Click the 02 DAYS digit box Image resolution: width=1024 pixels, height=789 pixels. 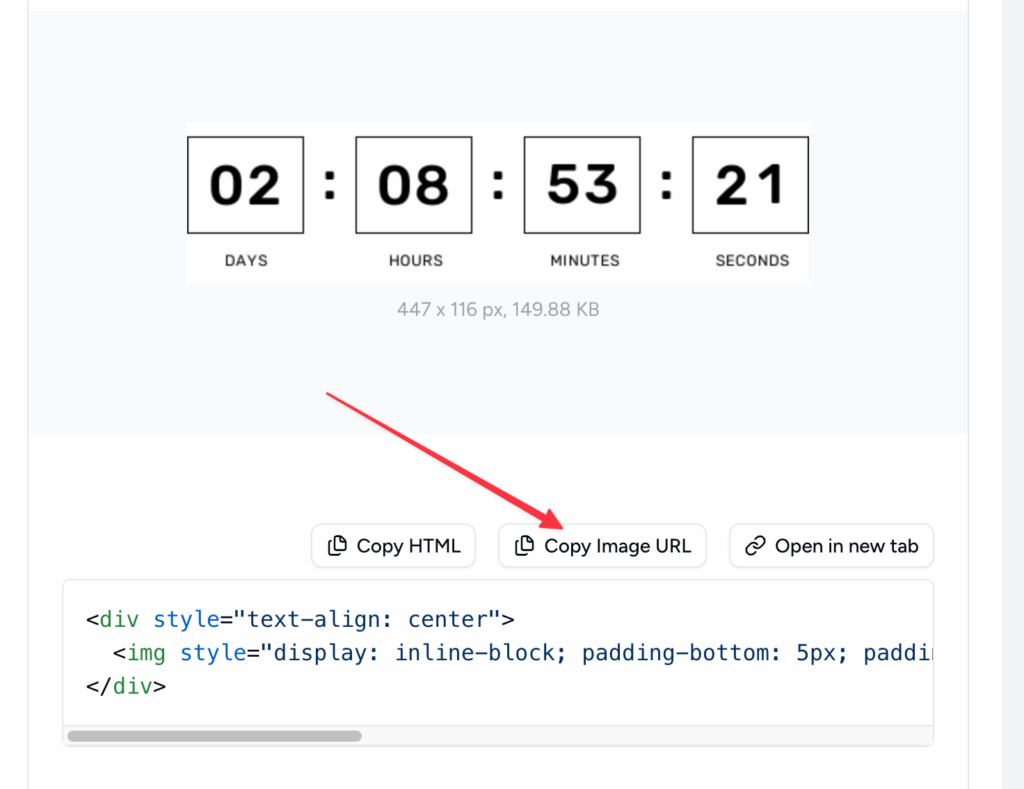click(245, 184)
